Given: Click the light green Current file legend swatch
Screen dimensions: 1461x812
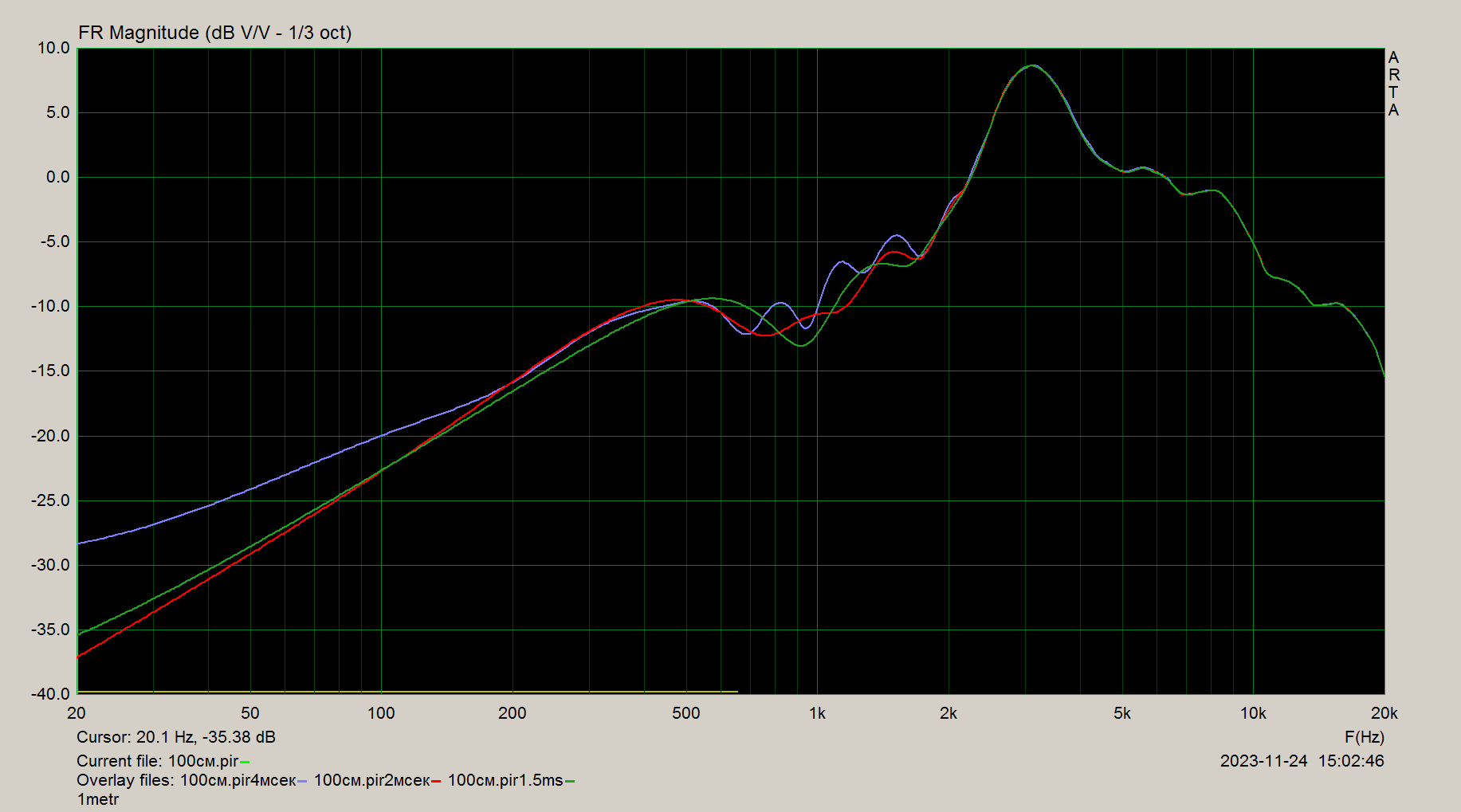Looking at the screenshot, I should coord(245,763).
